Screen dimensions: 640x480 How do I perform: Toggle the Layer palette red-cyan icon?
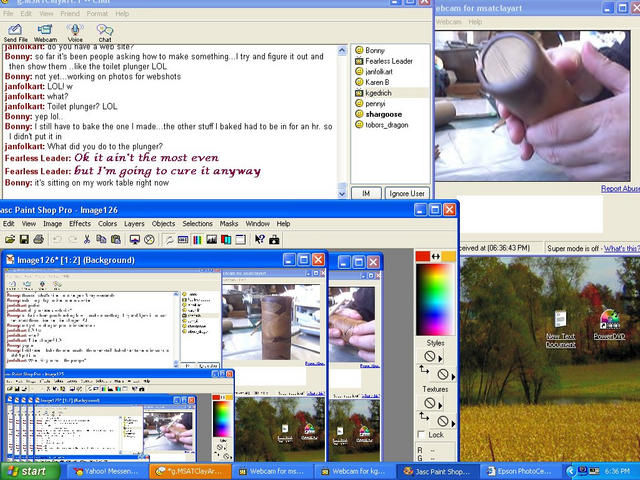coord(226,240)
